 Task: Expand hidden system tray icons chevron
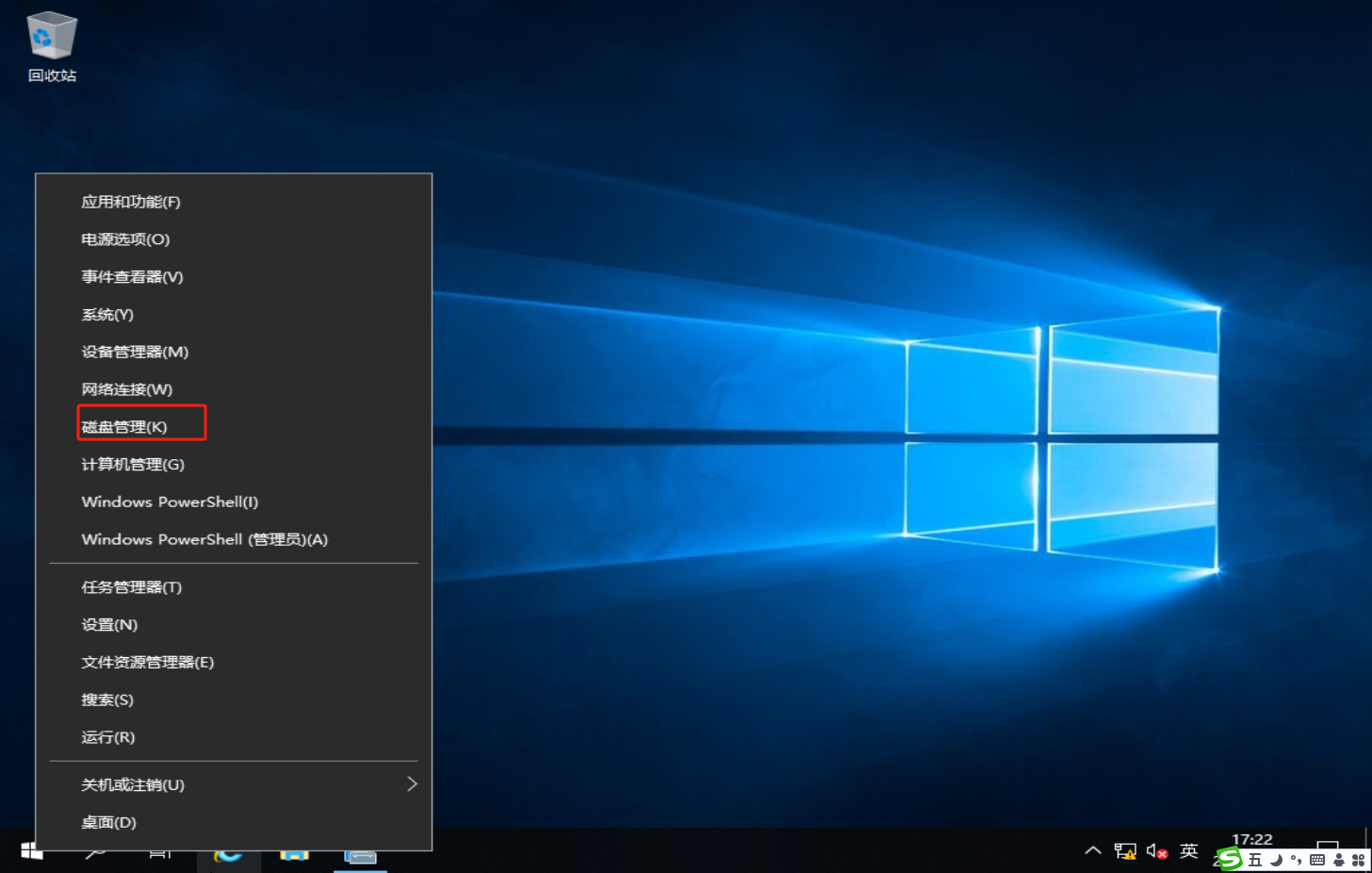pyautogui.click(x=1093, y=851)
